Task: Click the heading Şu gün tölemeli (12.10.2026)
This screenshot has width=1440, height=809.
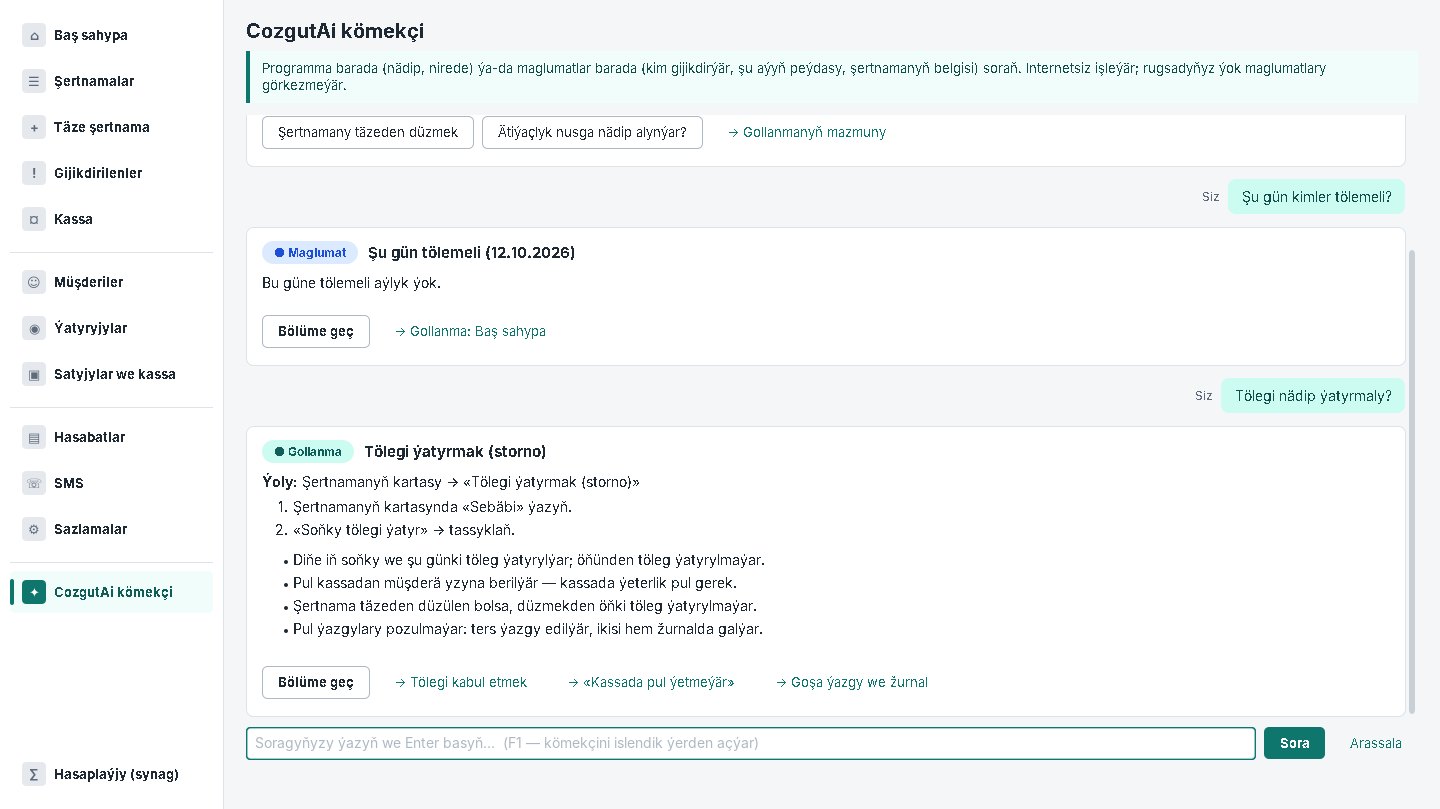Action: [x=472, y=253]
